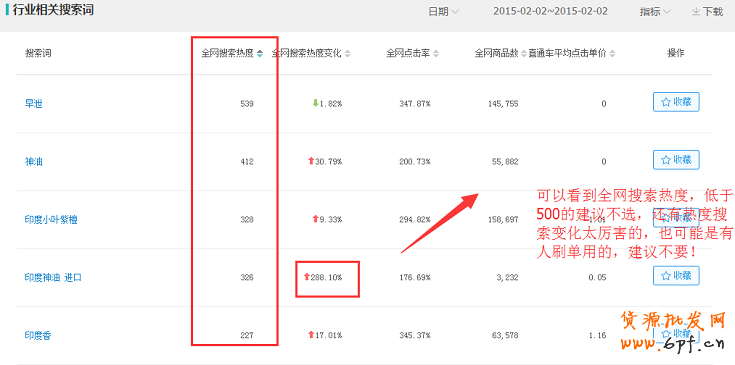Click 收藏 star for 印度香
735x365 pixels.
pos(676,334)
